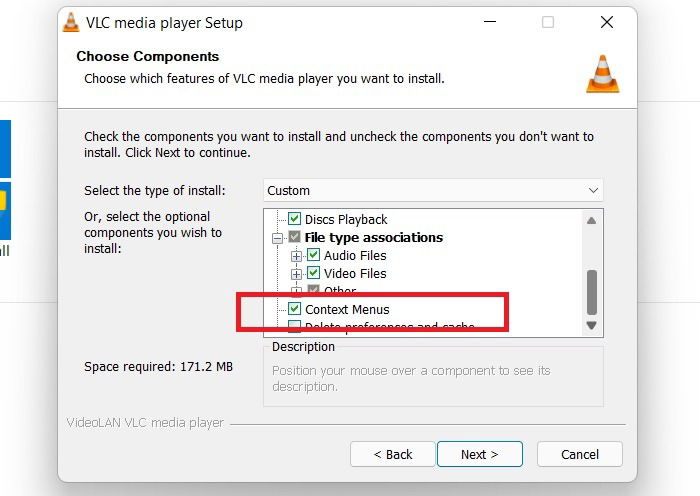700x496 pixels.
Task: Expand the Audio Files tree node
Action: (296, 256)
